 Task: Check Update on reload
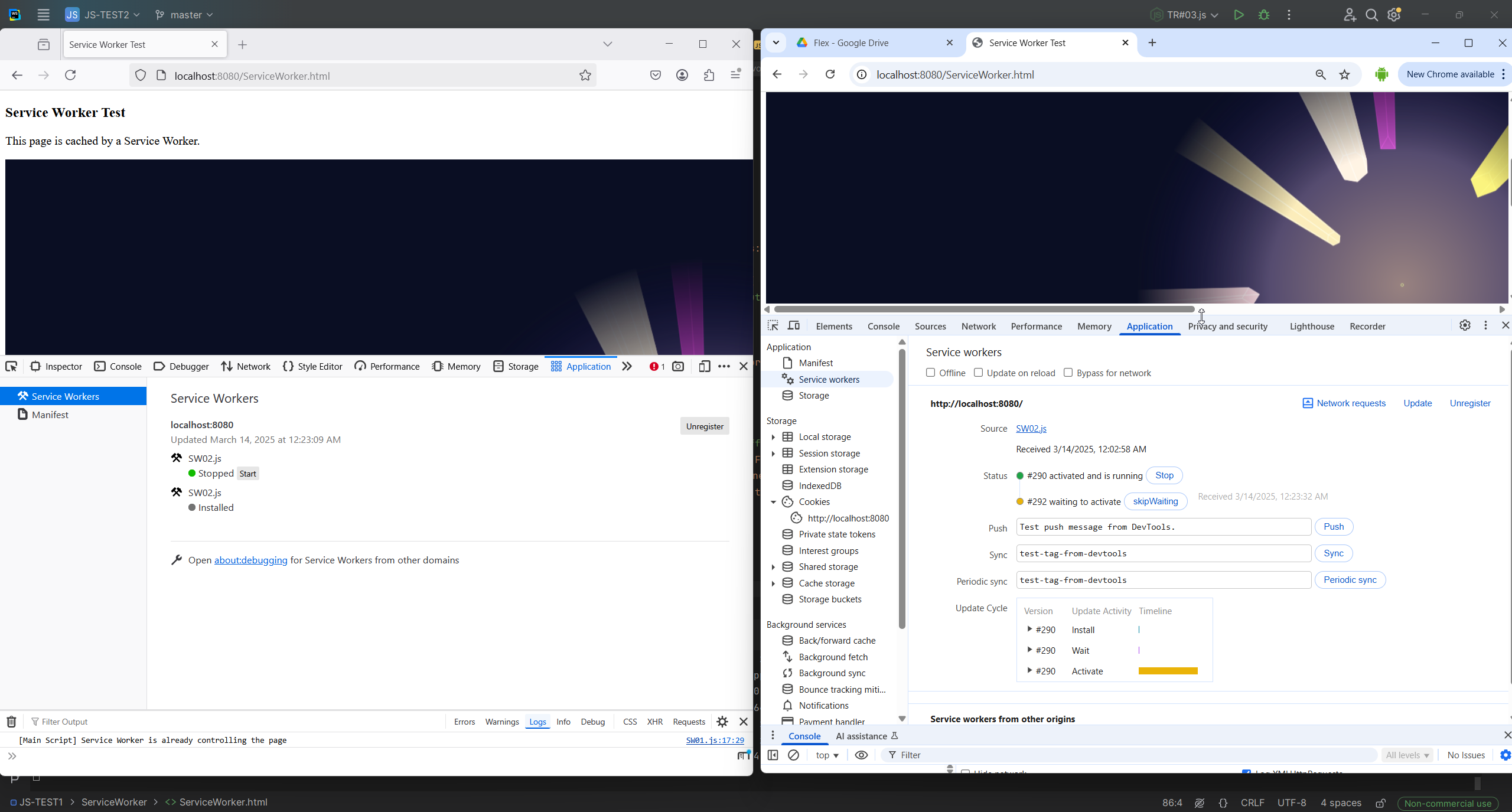coord(979,373)
